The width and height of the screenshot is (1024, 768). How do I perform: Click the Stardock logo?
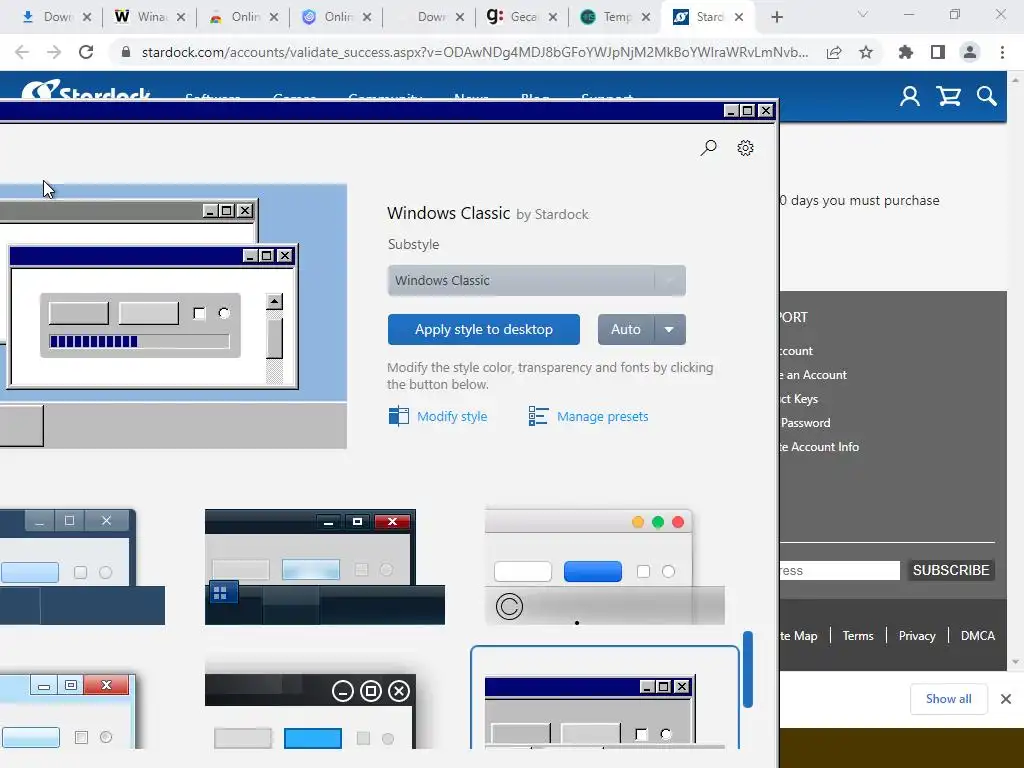86,90
